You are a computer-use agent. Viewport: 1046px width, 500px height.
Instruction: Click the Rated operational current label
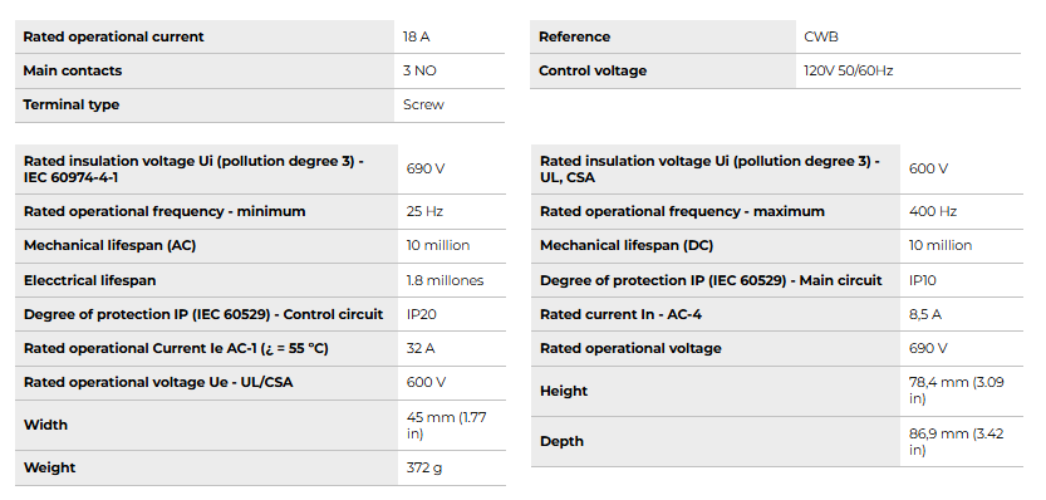click(113, 37)
